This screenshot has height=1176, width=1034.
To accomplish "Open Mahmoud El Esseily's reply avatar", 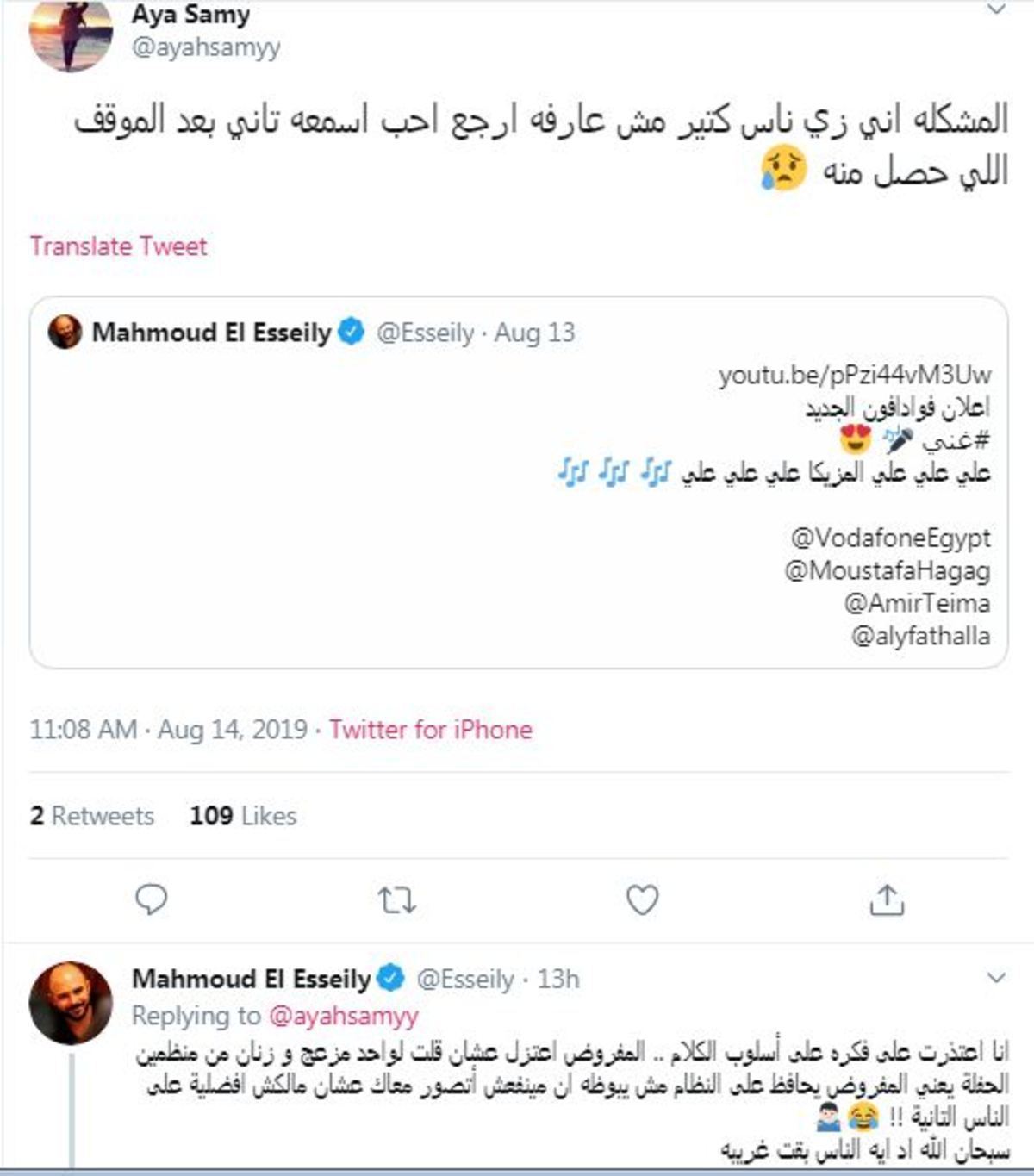I will point(71,1003).
